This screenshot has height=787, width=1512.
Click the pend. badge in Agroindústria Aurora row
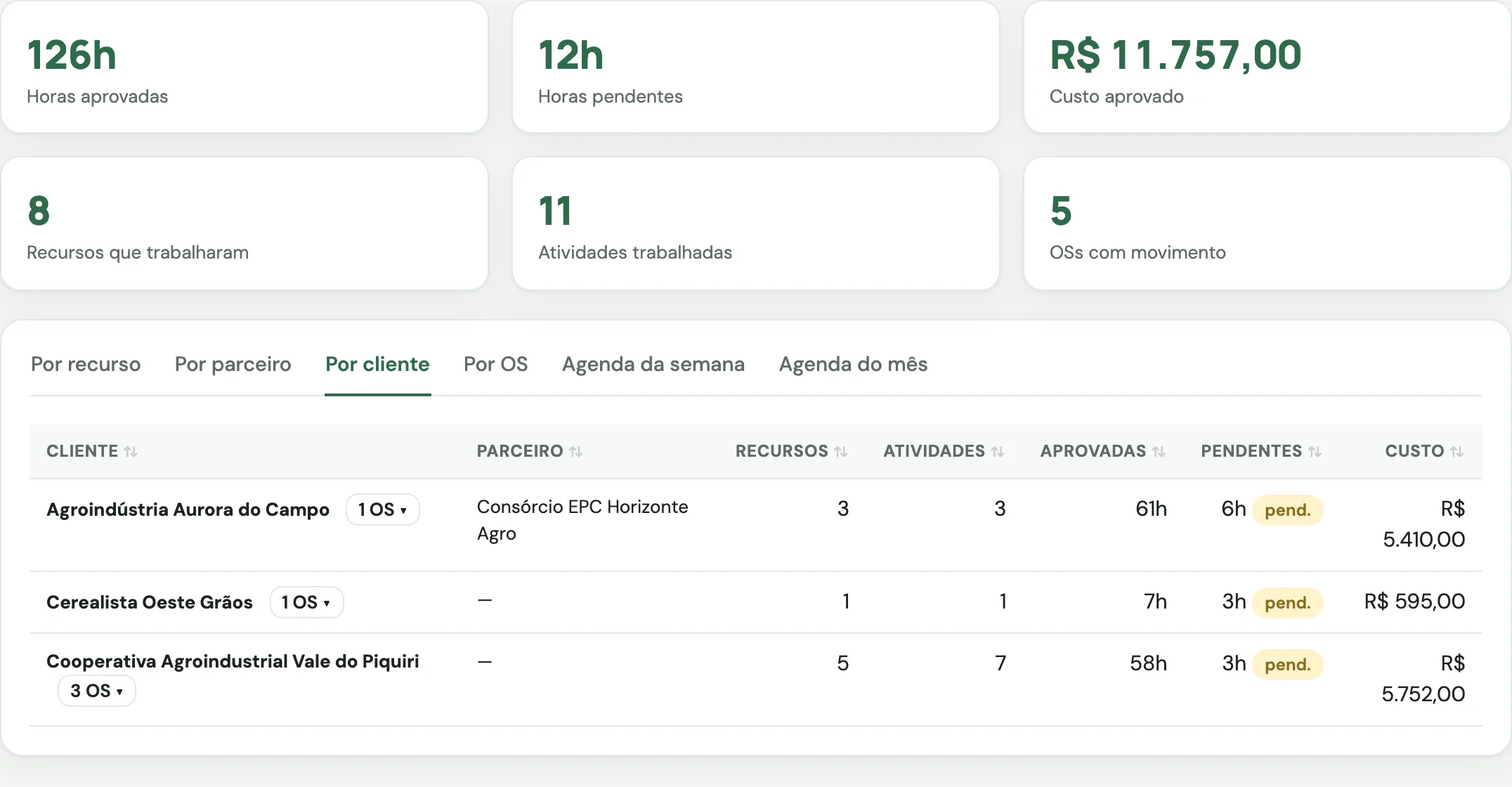(1288, 510)
